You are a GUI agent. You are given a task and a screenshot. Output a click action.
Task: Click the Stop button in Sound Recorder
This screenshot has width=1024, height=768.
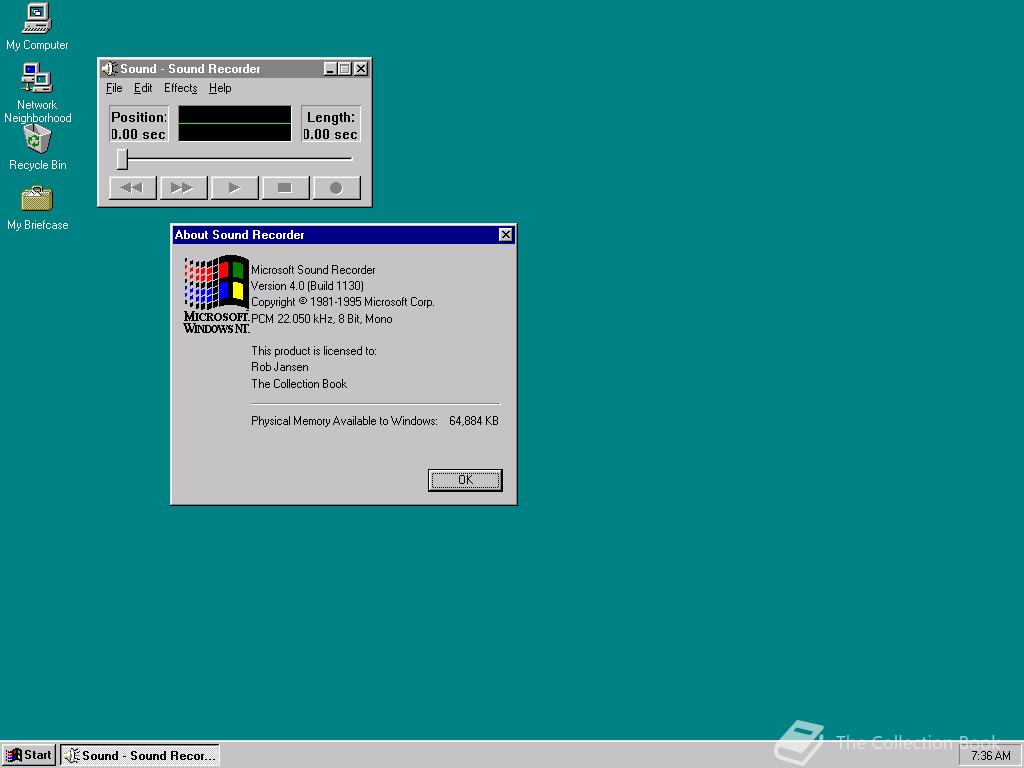[285, 188]
